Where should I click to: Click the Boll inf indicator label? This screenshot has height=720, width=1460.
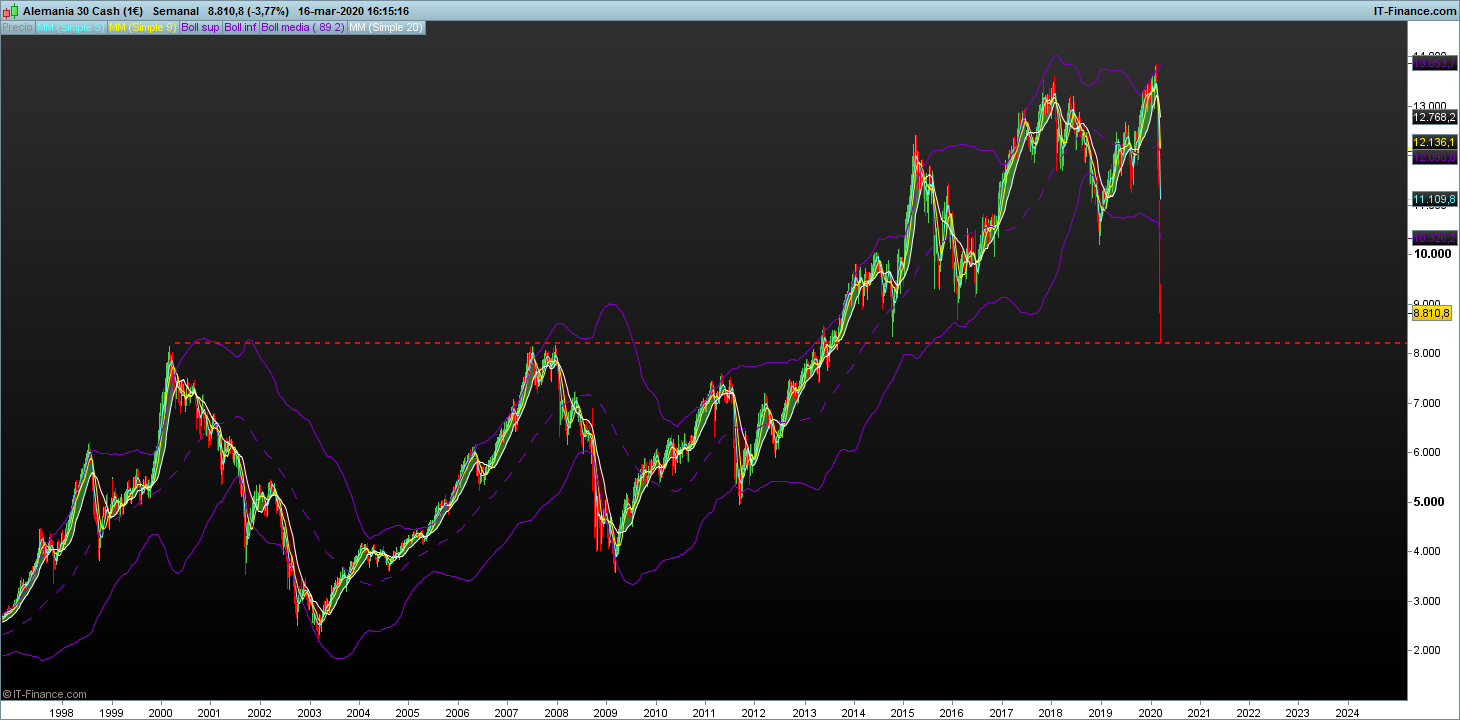coord(240,27)
